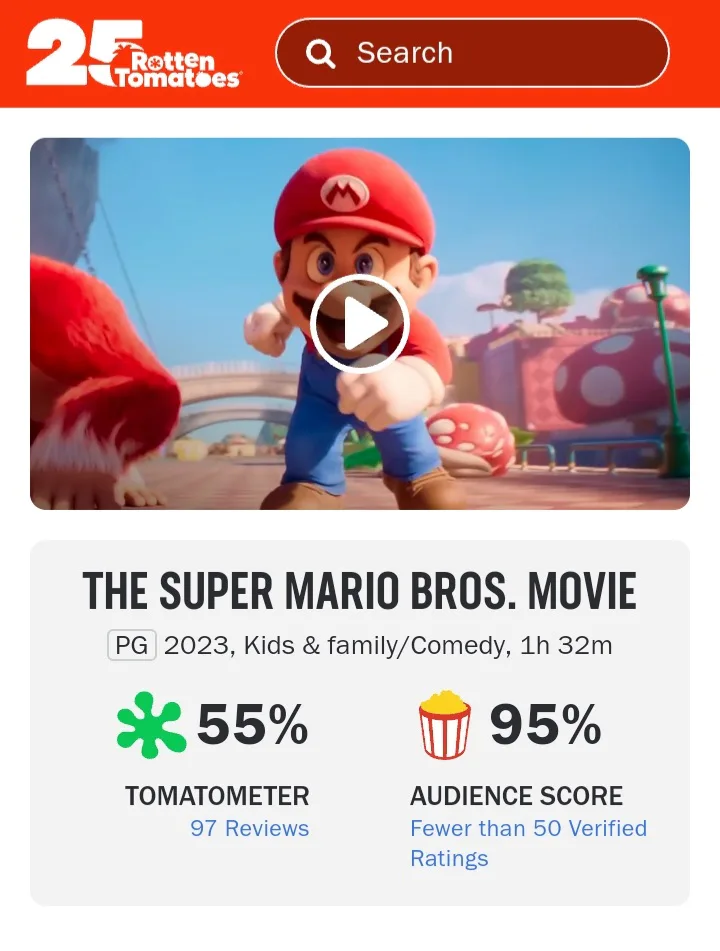Click the green splat Tomatometer icon
720x951 pixels.
(151, 725)
